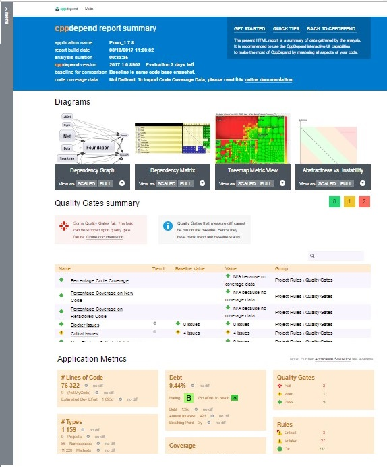This screenshot has width=387, height=467.
Task: Open Percentage Coverage on Refactored Code gate
Action: (97, 312)
